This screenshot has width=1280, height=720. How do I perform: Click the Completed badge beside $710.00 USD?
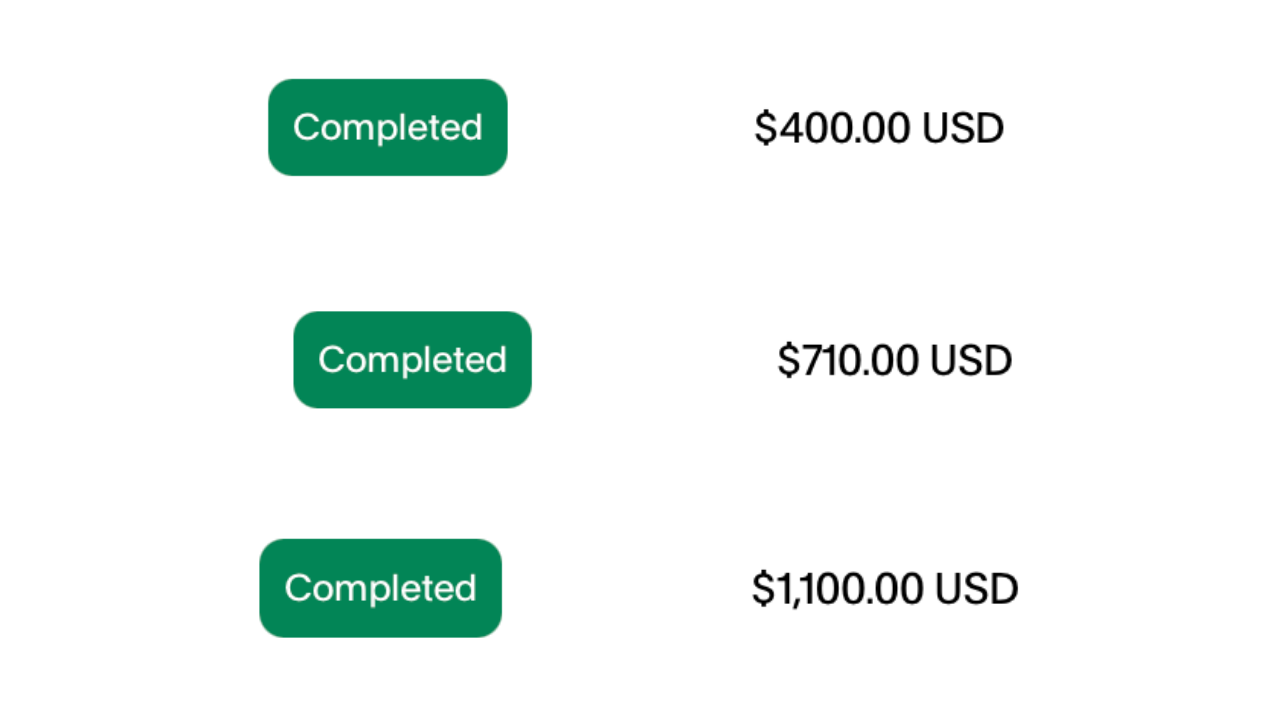(x=412, y=360)
